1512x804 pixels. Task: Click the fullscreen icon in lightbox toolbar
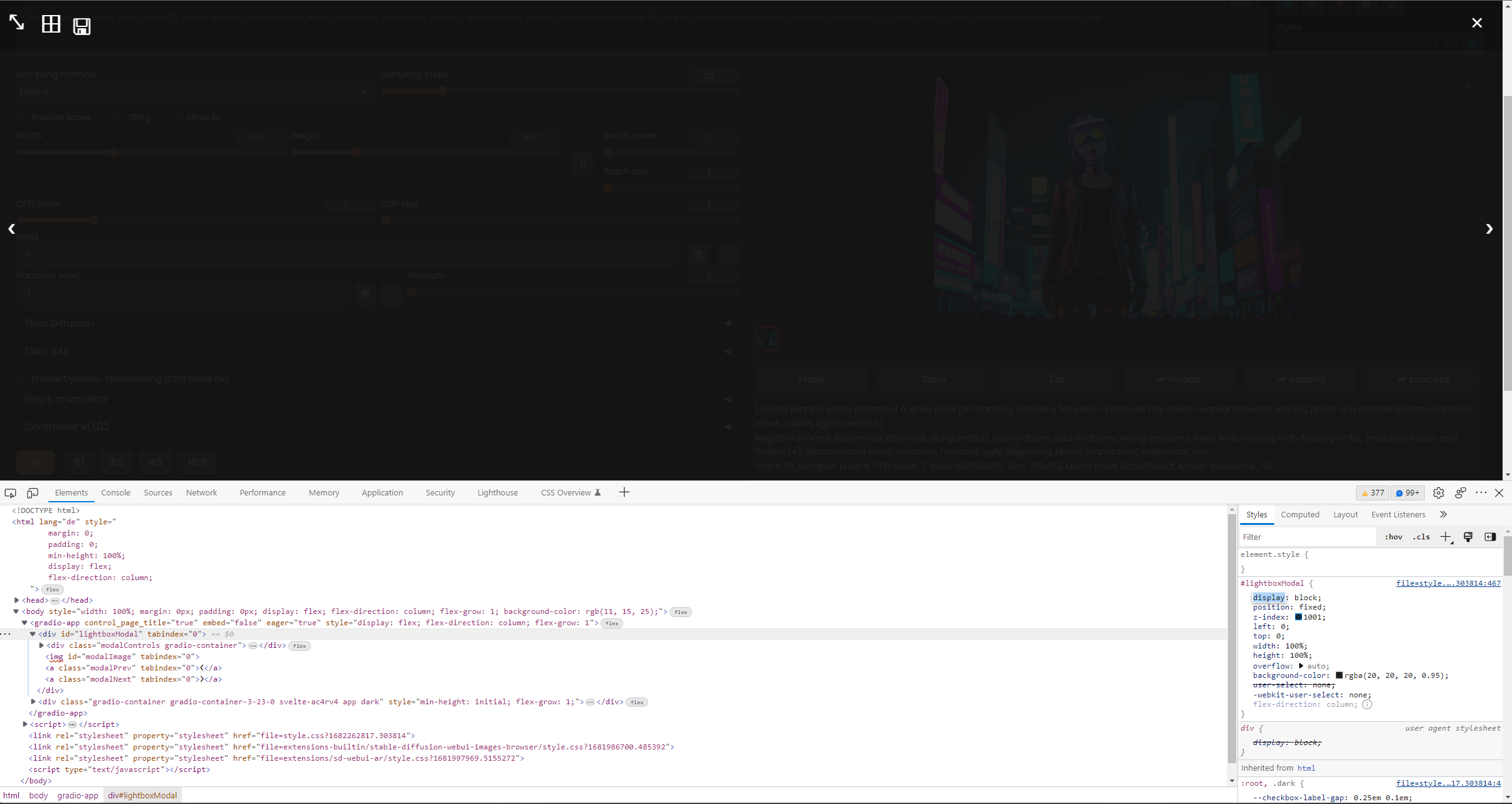pyautogui.click(x=16, y=23)
